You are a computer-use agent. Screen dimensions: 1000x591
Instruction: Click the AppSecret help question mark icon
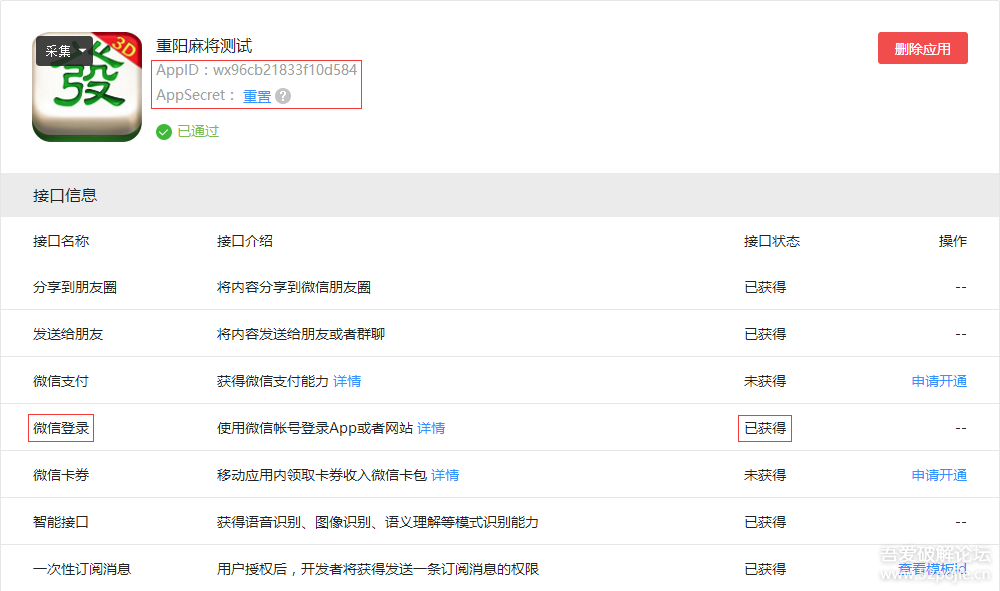point(283,96)
